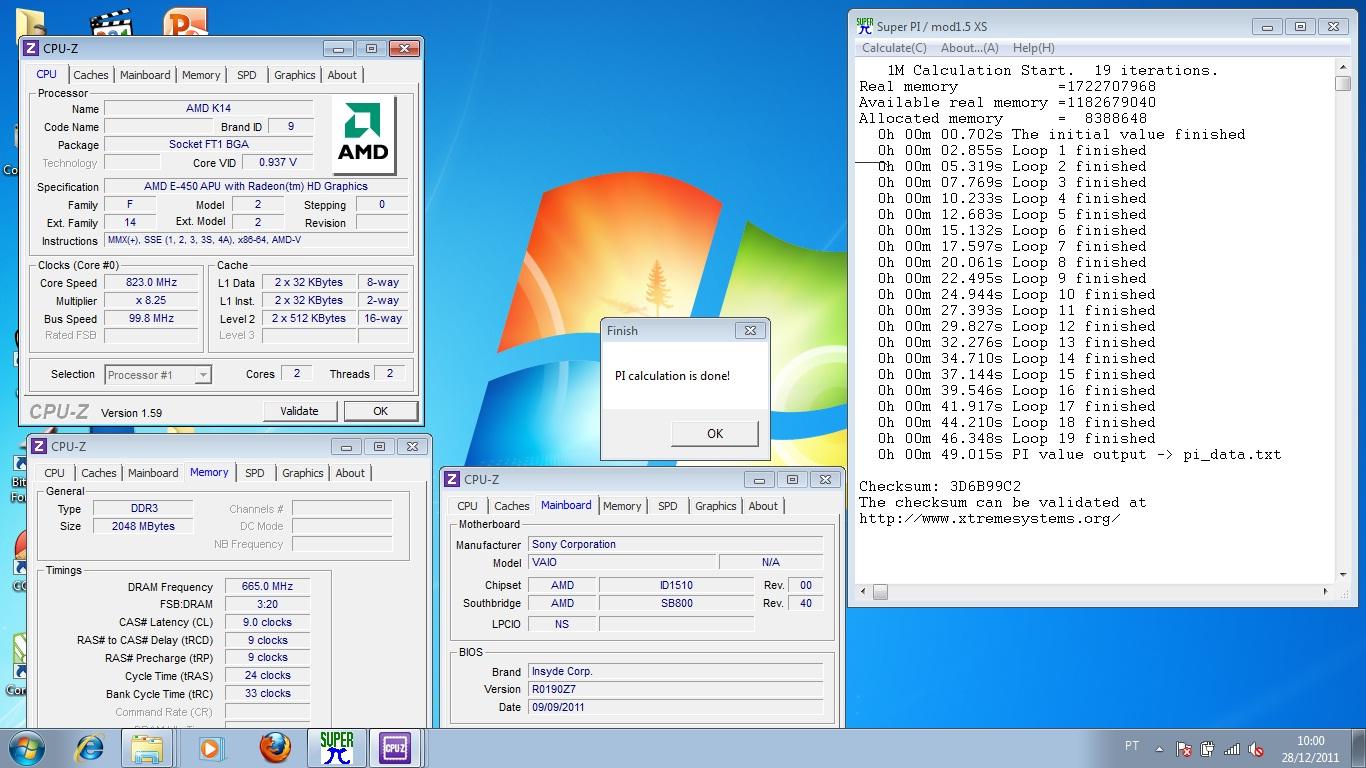This screenshot has width=1366, height=768.
Task: Switch to Super PI taskbar button
Action: [x=337, y=748]
